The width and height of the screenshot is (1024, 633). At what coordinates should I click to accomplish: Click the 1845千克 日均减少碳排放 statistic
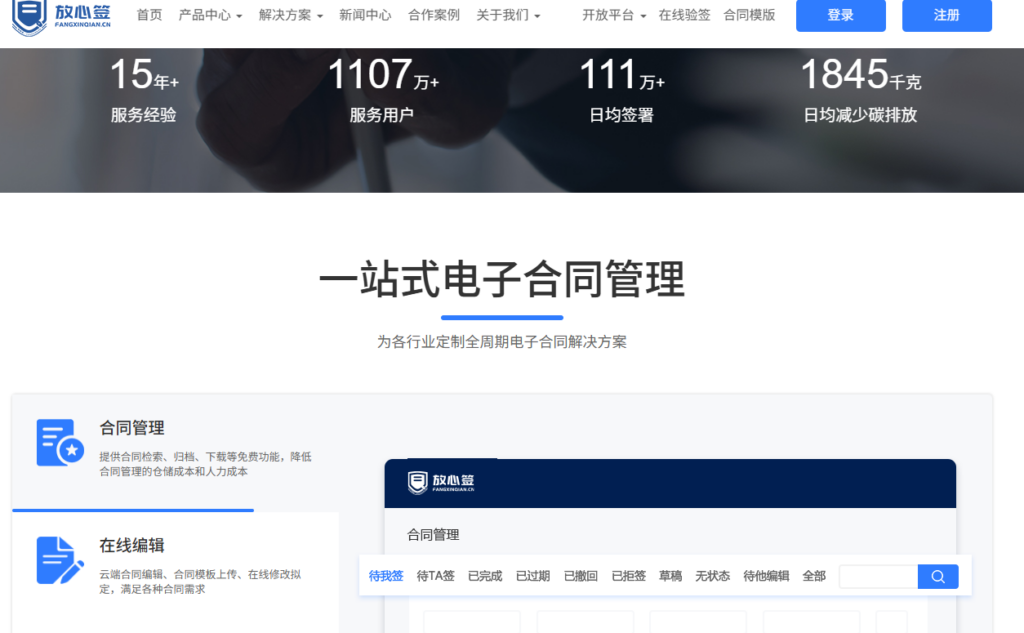[860, 89]
